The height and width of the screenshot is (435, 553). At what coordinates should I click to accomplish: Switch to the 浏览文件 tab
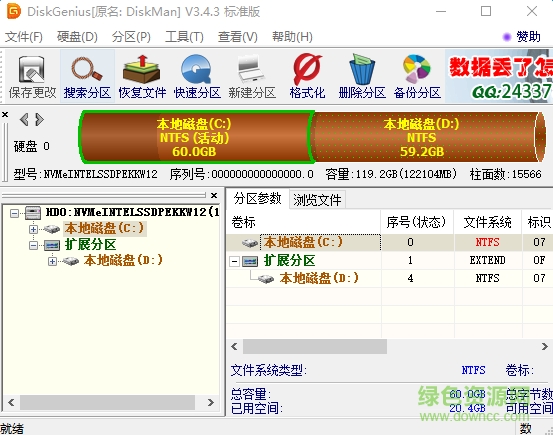[317, 200]
